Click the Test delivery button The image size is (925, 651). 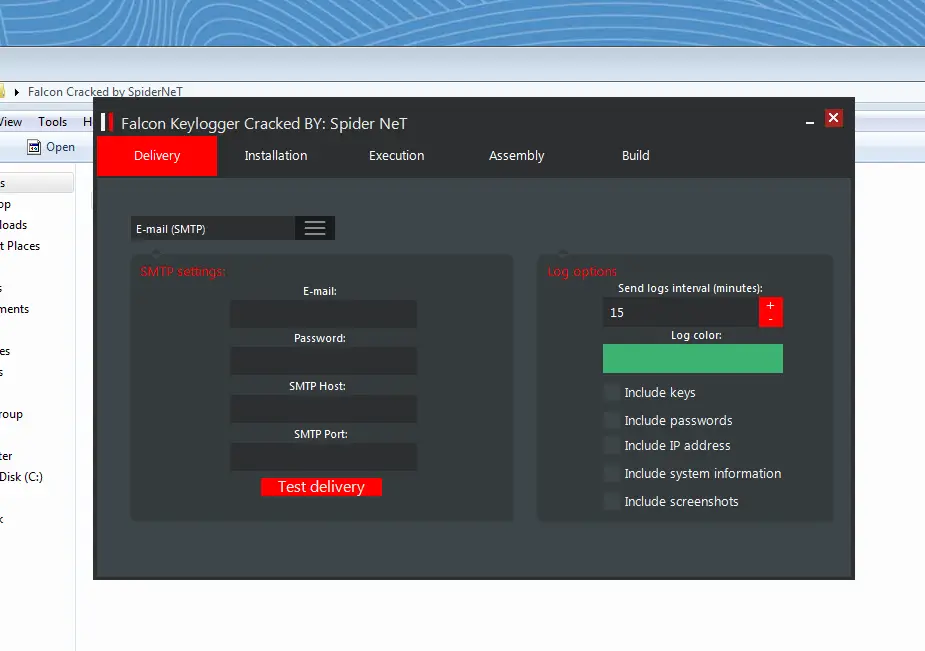pos(321,486)
